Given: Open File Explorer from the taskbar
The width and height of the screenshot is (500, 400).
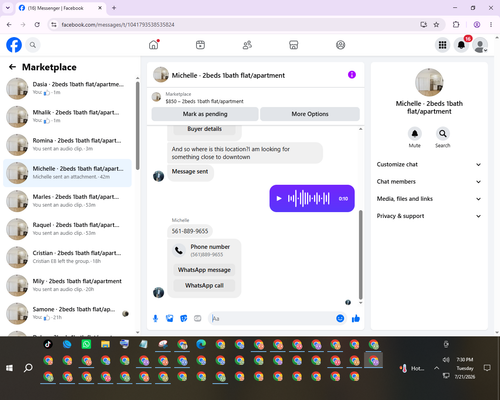Looking at the screenshot, I should pyautogui.click(x=105, y=344).
